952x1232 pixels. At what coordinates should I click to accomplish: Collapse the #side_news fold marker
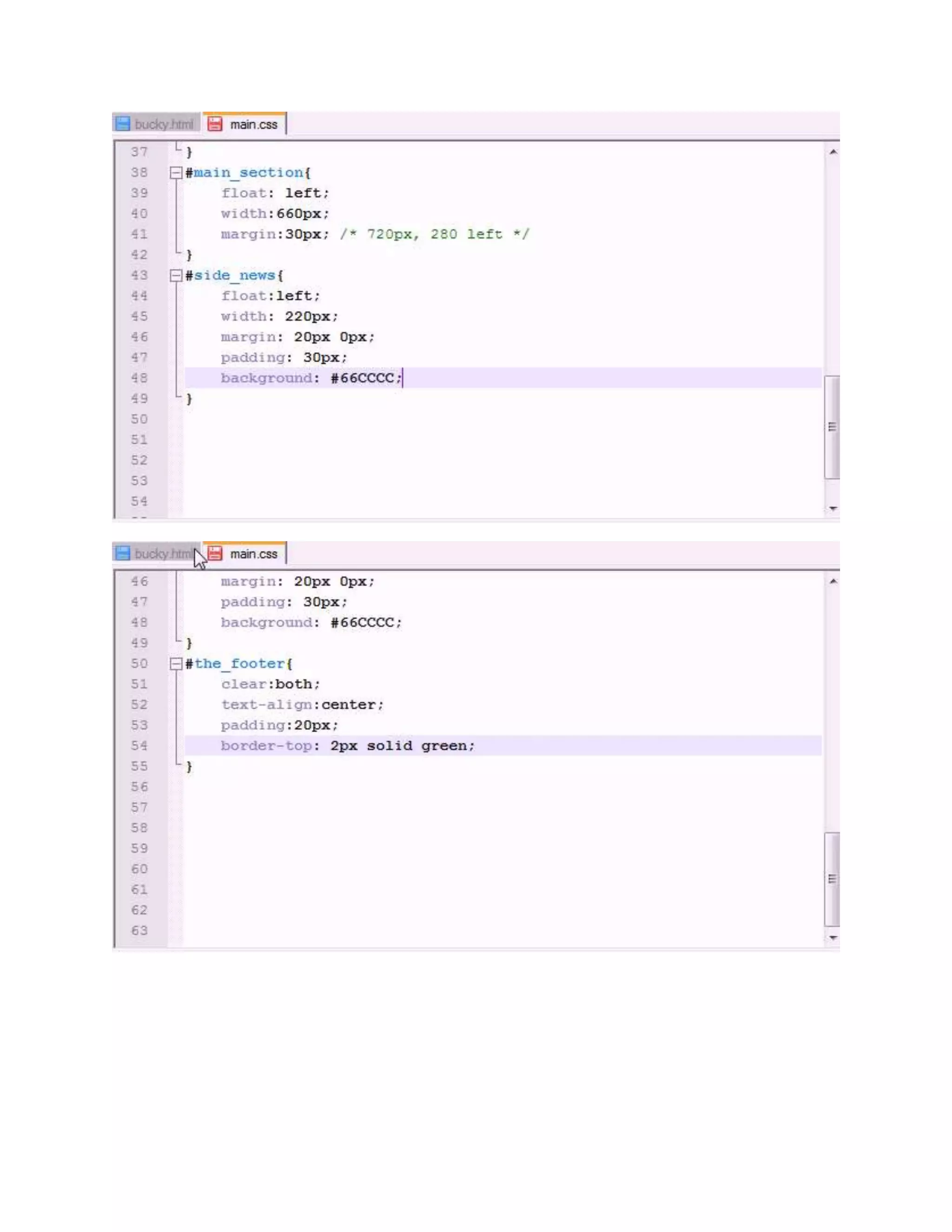tap(176, 275)
